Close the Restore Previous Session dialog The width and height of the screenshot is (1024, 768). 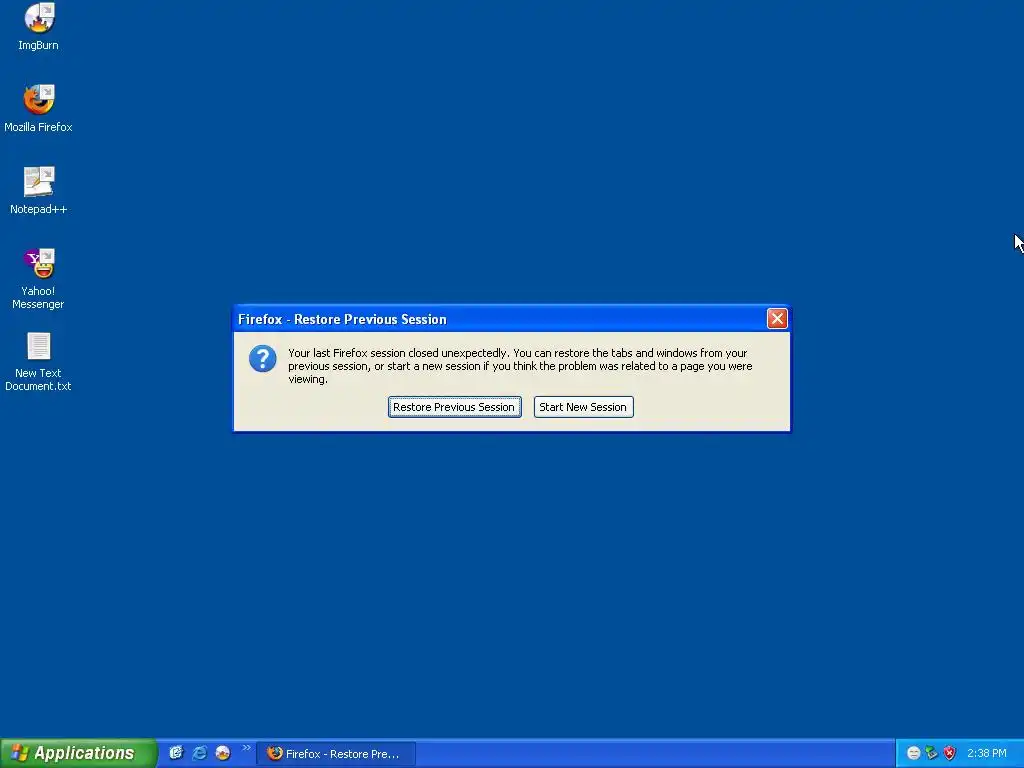click(x=776, y=319)
